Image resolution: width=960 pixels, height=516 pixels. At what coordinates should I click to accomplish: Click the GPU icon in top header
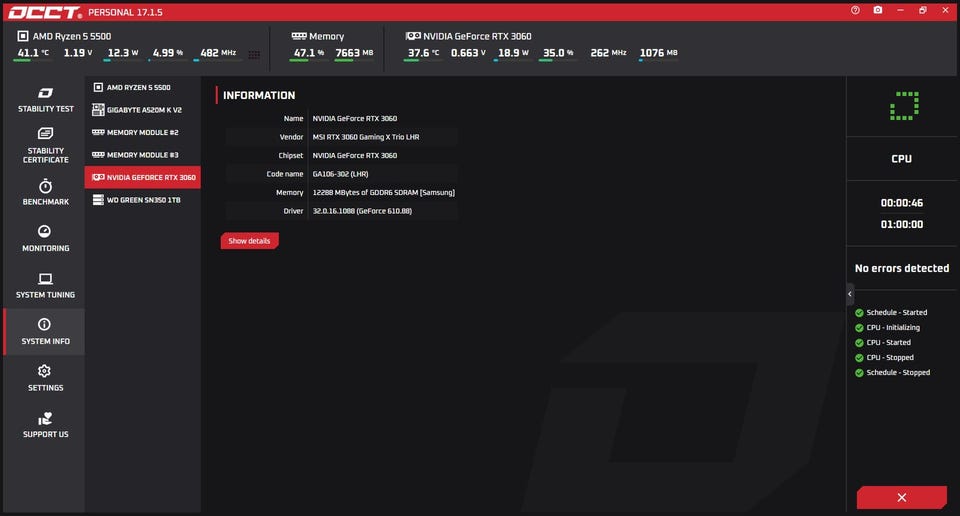pos(413,36)
